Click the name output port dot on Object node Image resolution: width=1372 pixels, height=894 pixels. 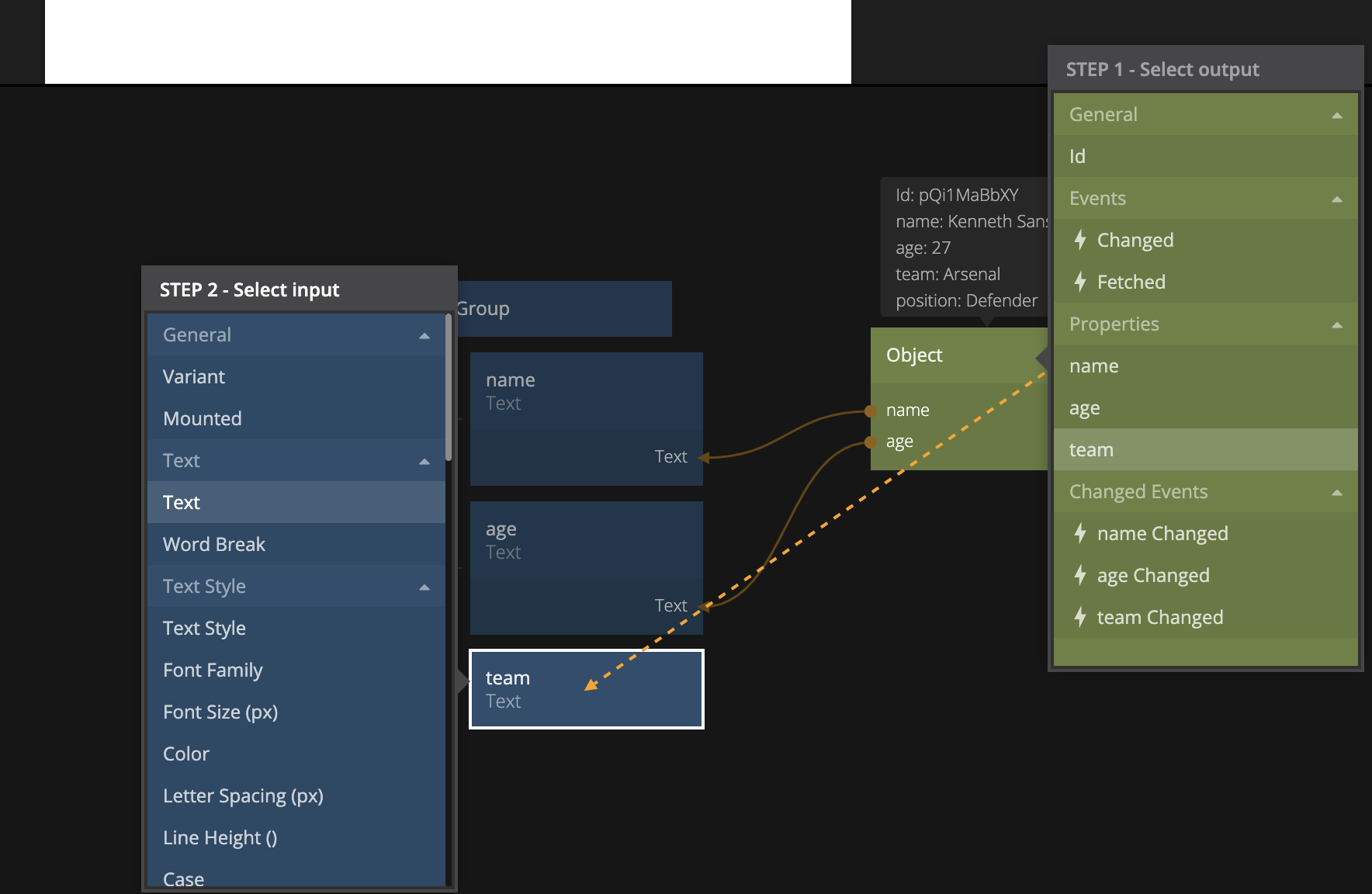pyautogui.click(x=871, y=411)
